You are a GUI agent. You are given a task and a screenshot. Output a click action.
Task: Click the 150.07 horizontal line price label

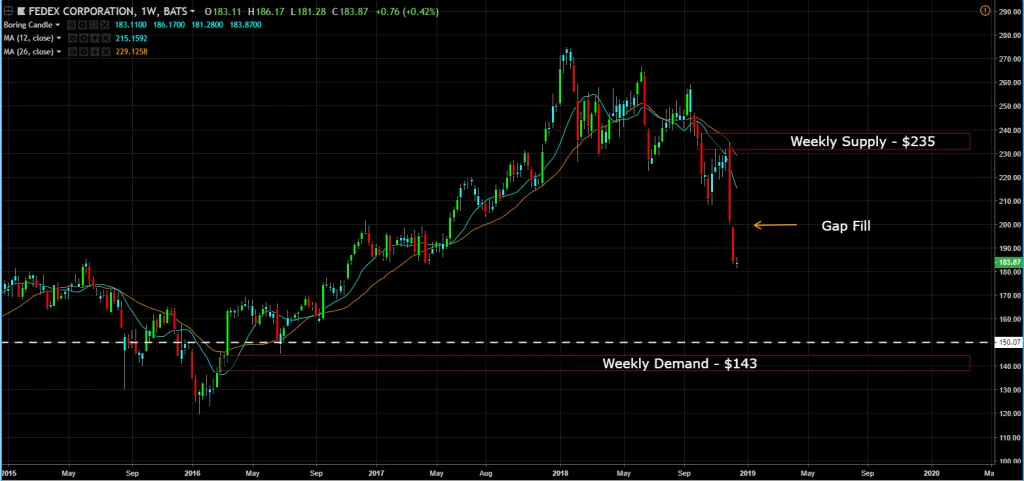[1009, 342]
